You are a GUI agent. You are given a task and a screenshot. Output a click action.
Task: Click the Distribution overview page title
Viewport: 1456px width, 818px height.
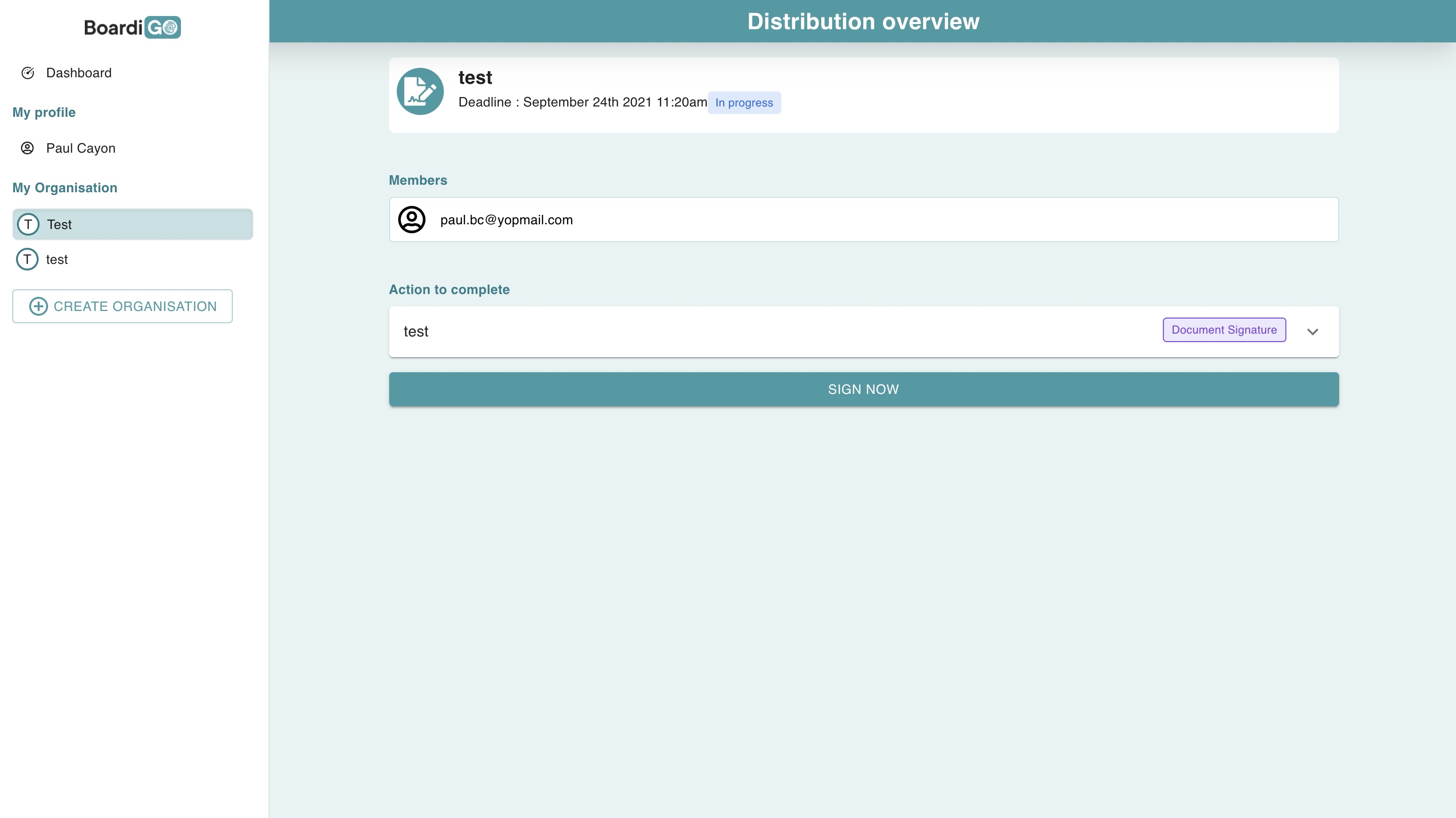[863, 22]
